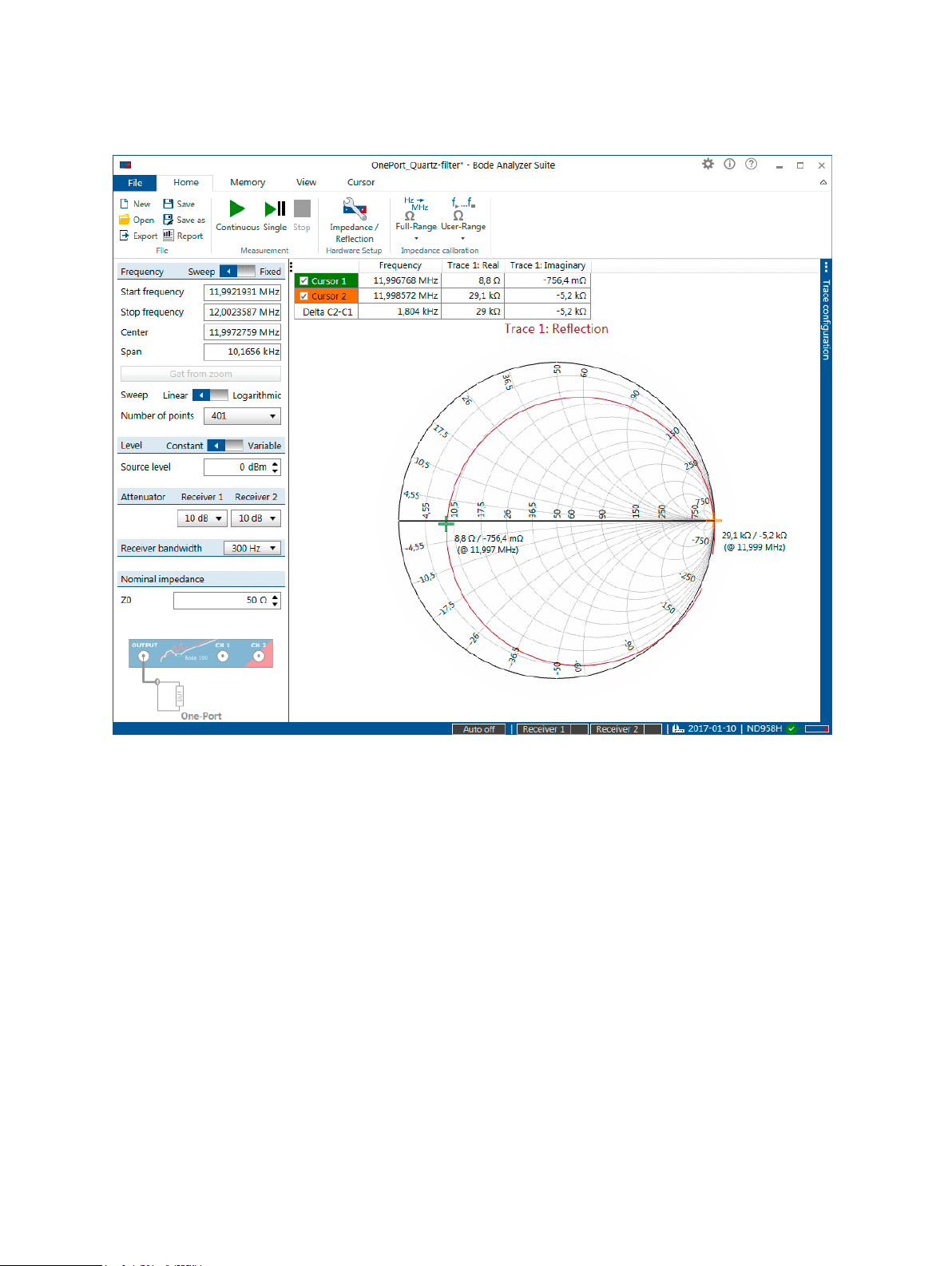
Task: Click the Center frequency input field
Action: point(242,332)
